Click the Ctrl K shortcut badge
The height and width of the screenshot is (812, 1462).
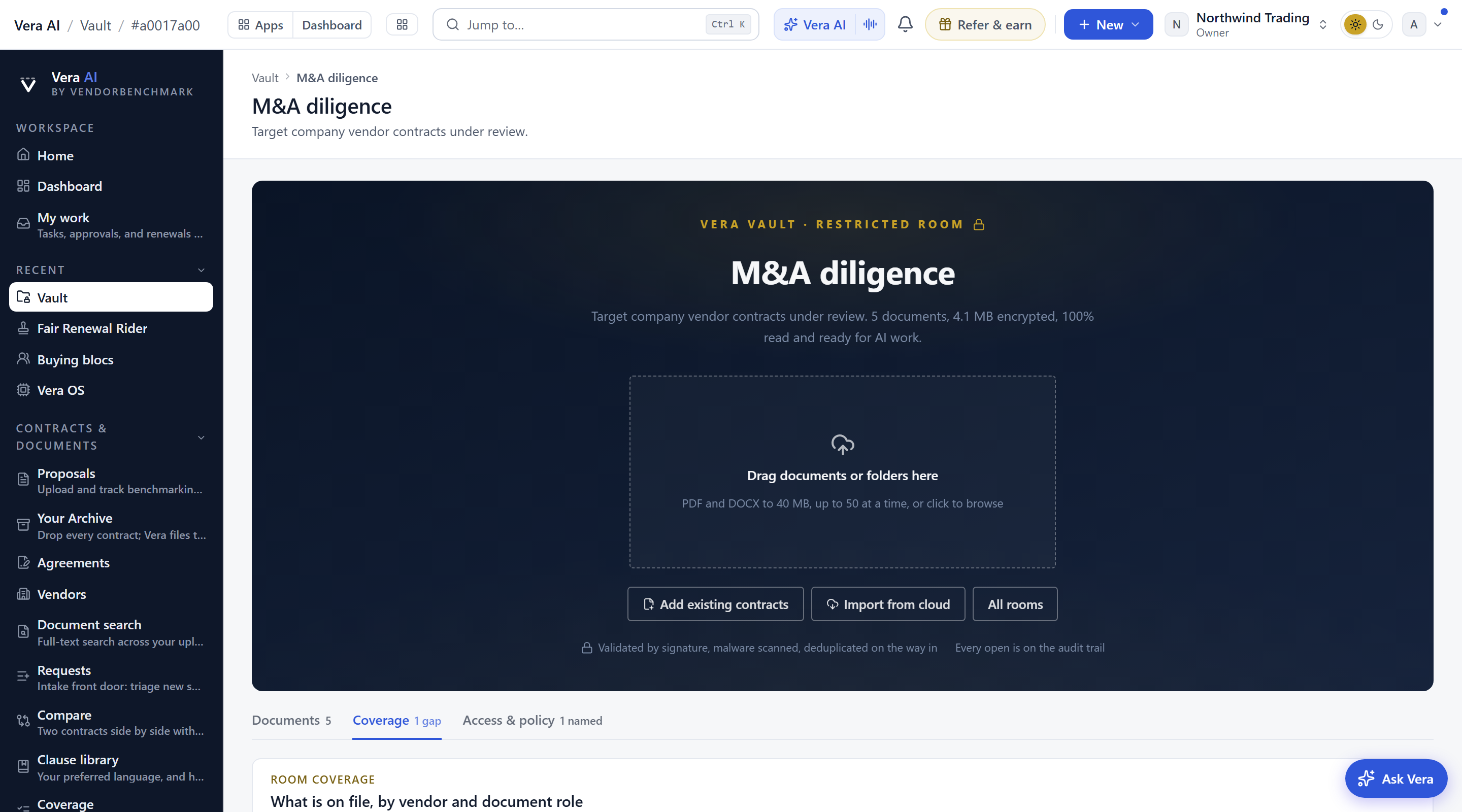pyautogui.click(x=728, y=24)
